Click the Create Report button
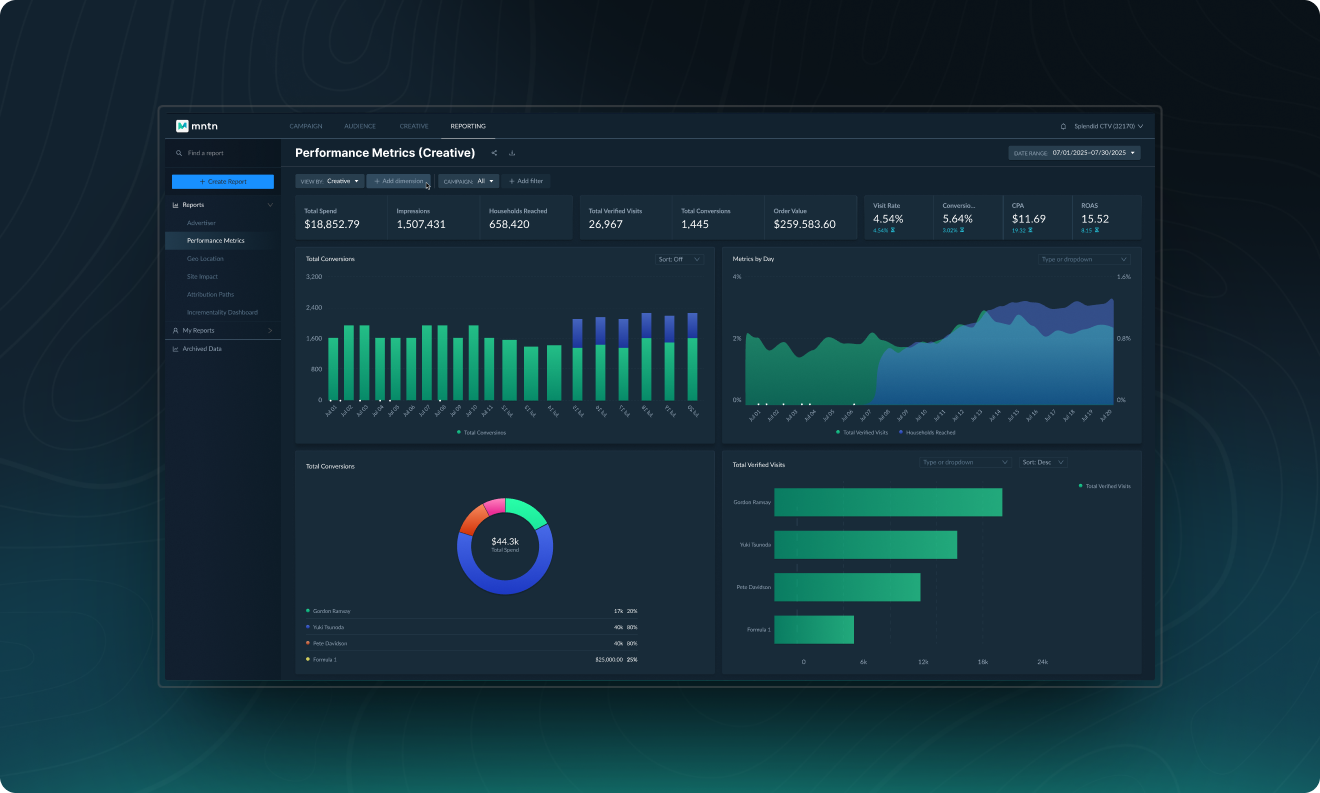The width and height of the screenshot is (1320, 793). click(x=223, y=181)
